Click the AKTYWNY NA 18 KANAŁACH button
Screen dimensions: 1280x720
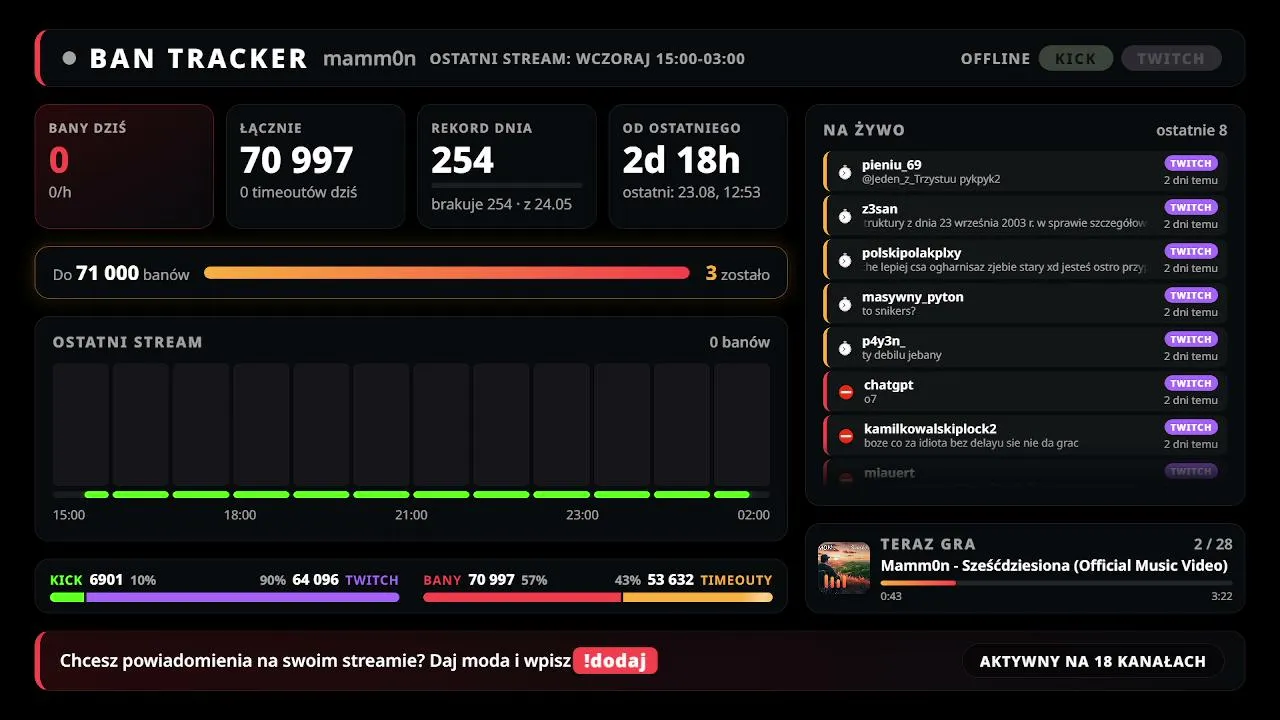click(1093, 661)
